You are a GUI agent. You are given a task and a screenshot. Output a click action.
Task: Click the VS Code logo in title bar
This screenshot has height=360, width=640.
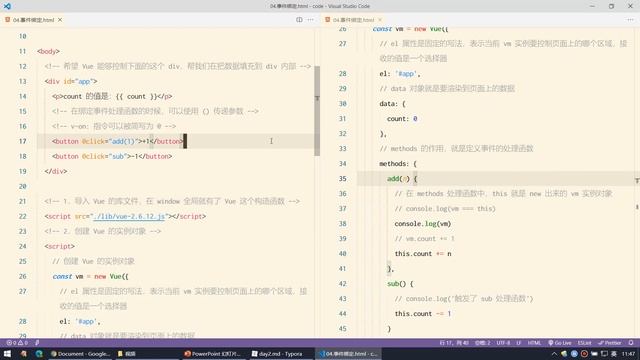pyautogui.click(x=7, y=6)
